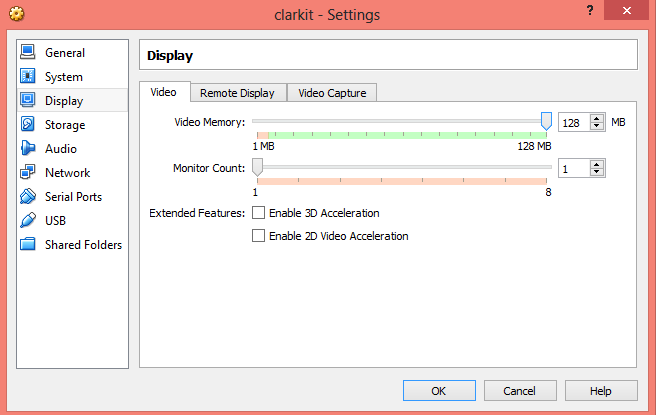Confirm settings with the OK button
Screen dimensions: 656x415
(x=439, y=391)
